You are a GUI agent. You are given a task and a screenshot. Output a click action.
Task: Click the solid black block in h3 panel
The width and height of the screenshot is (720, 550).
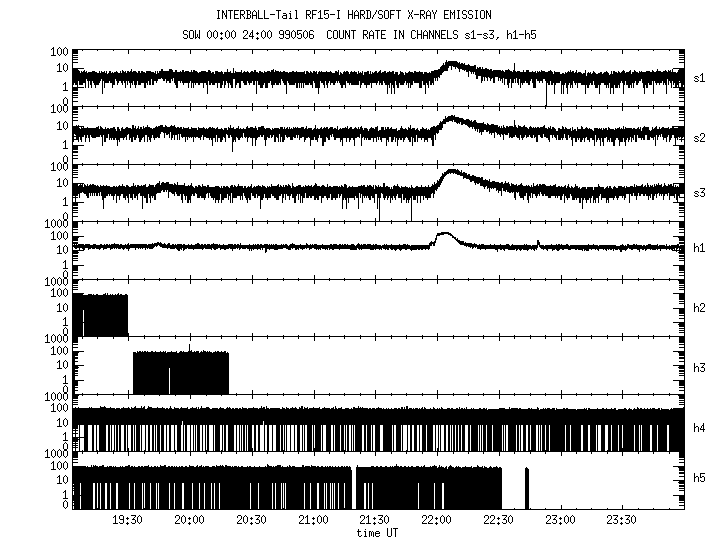[181, 373]
